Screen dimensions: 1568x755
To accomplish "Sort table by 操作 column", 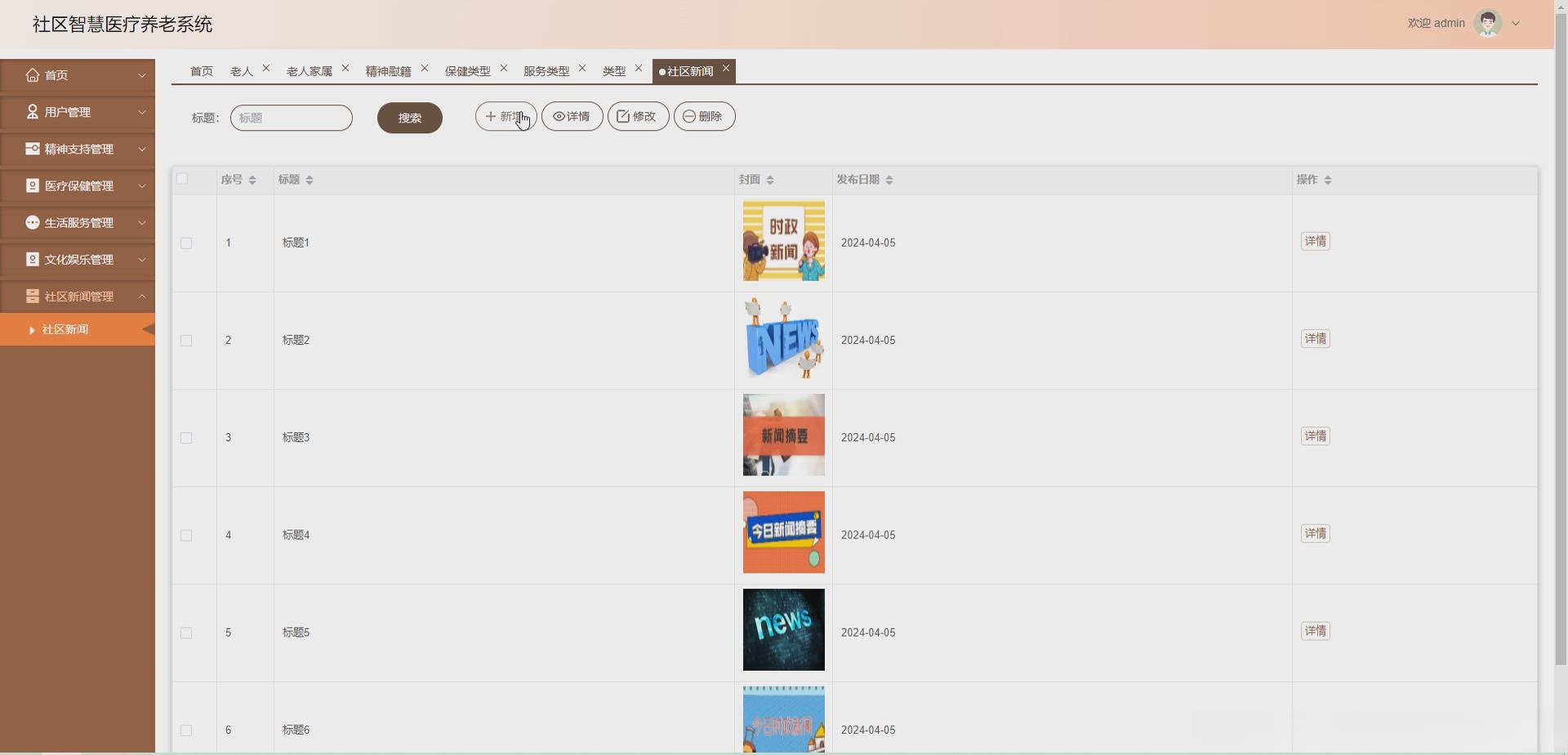I will click(1328, 180).
